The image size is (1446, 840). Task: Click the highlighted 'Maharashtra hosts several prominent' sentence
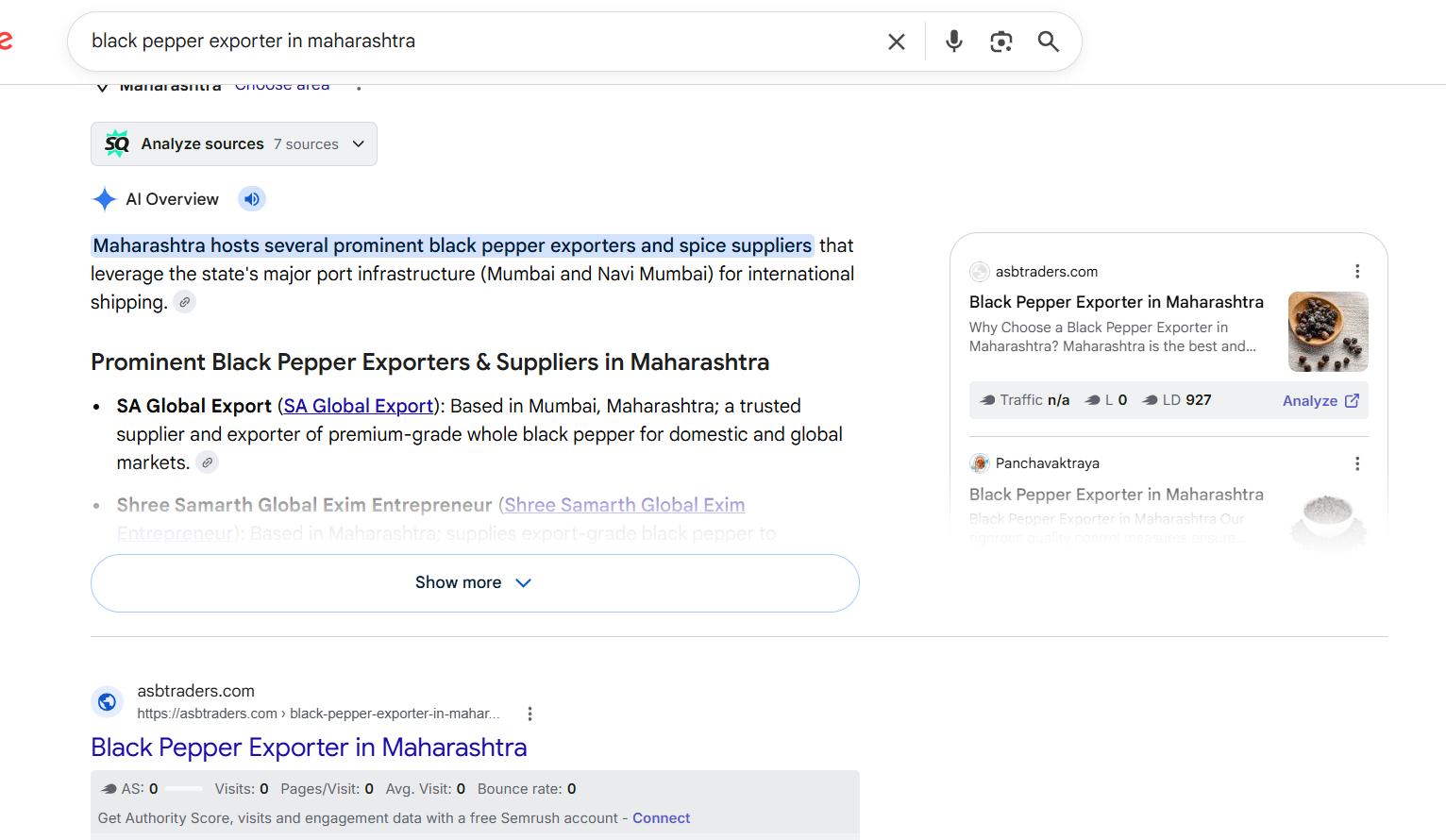452,245
